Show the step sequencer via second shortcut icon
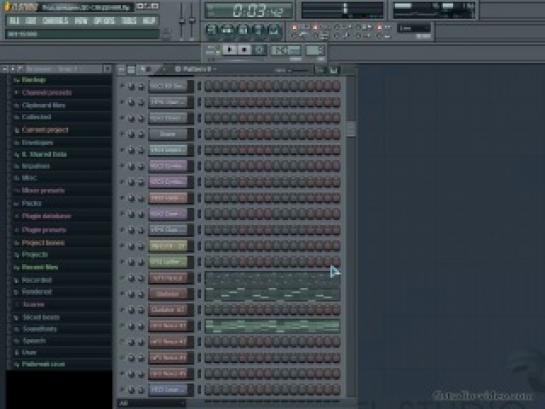The width and height of the screenshot is (545, 409). 227,30
